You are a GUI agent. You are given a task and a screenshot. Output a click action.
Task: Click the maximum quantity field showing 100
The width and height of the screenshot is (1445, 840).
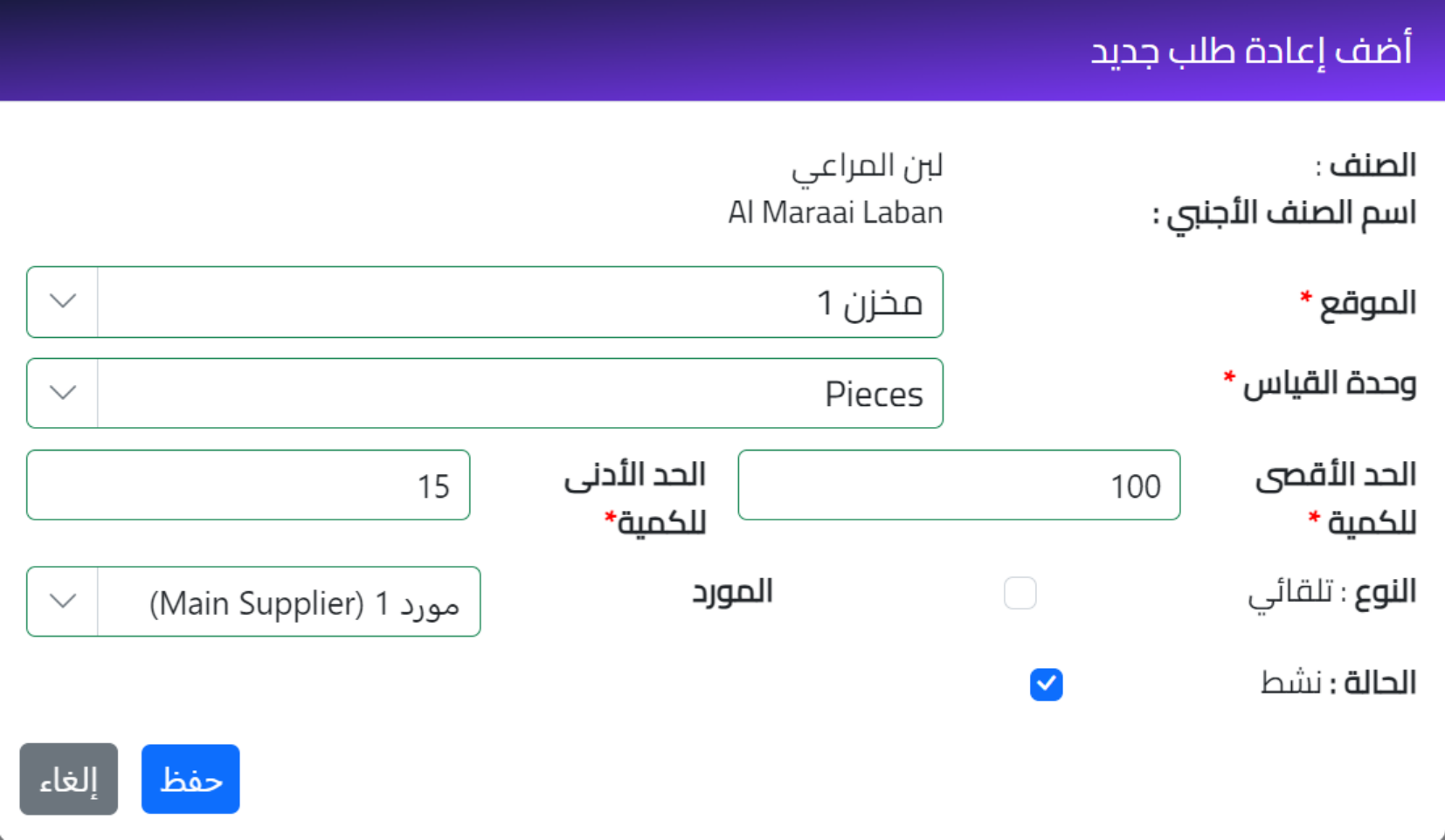pos(958,485)
